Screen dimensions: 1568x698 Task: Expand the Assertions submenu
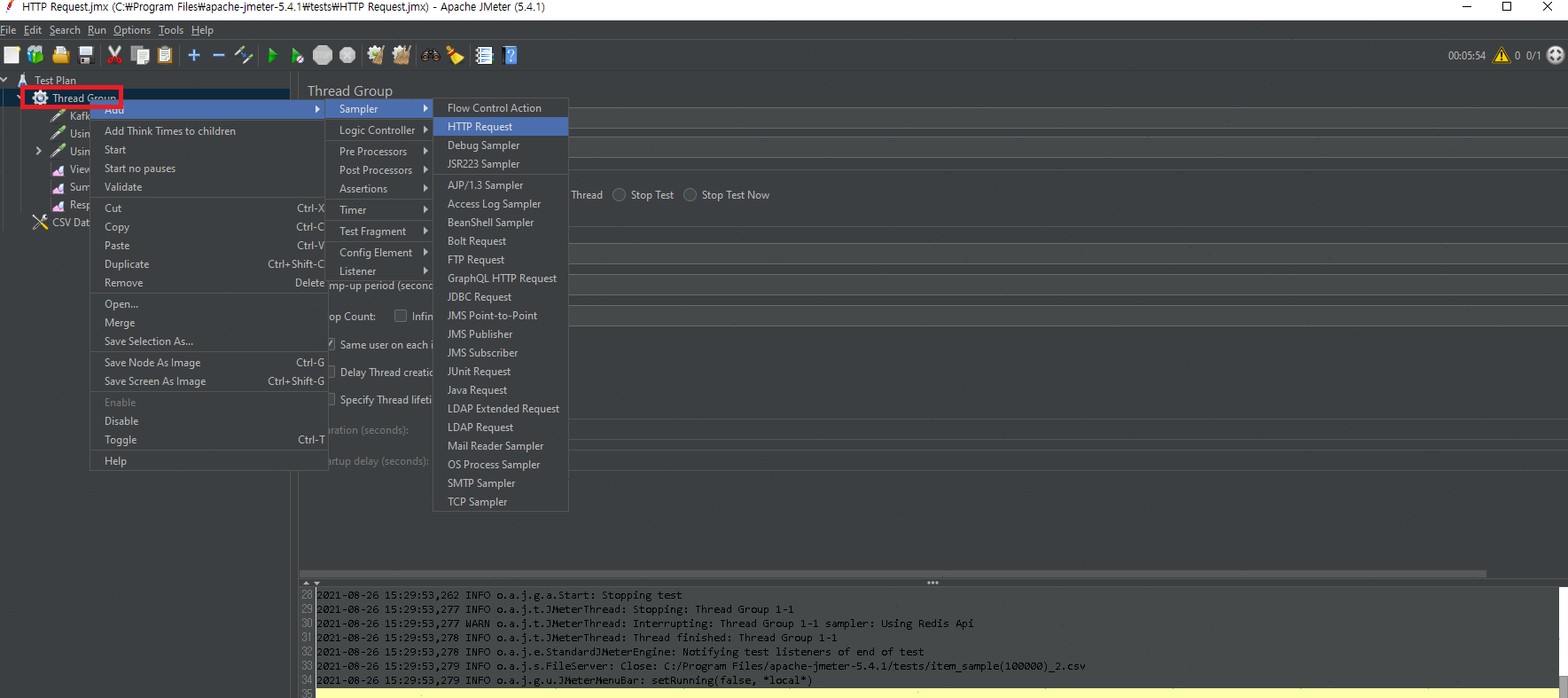pos(378,188)
